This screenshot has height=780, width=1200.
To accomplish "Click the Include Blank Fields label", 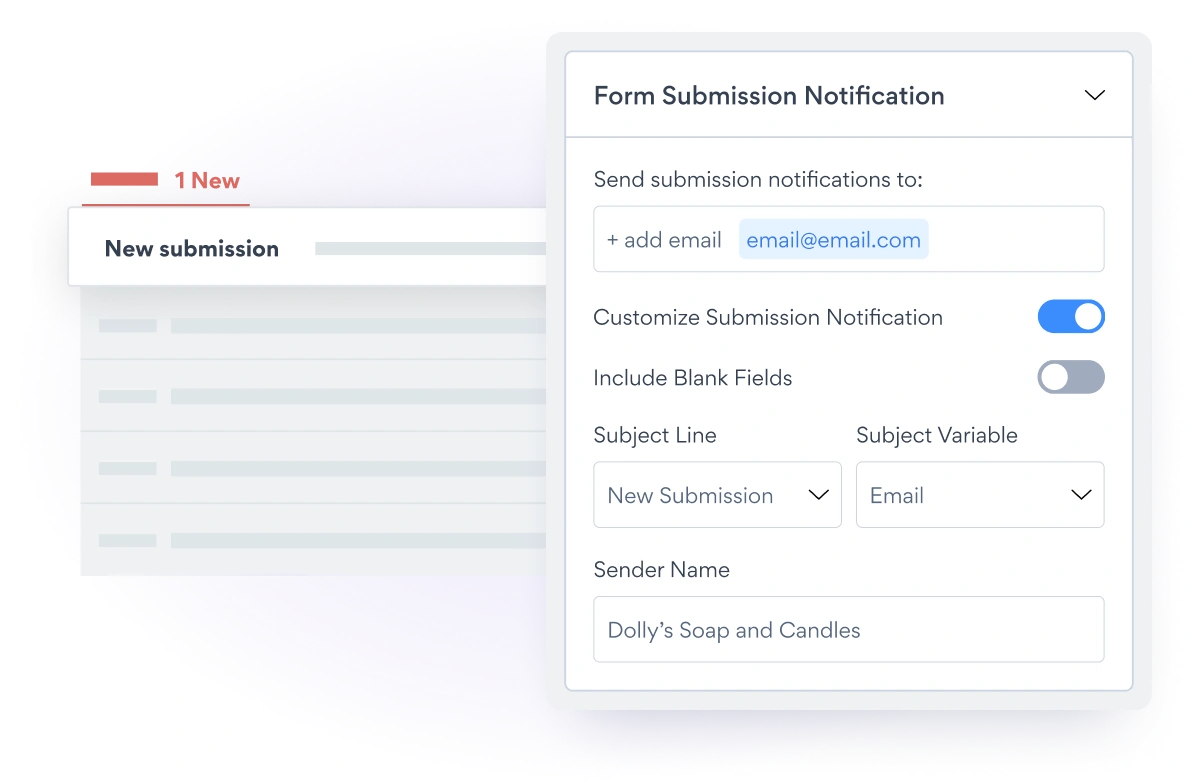I will [692, 378].
